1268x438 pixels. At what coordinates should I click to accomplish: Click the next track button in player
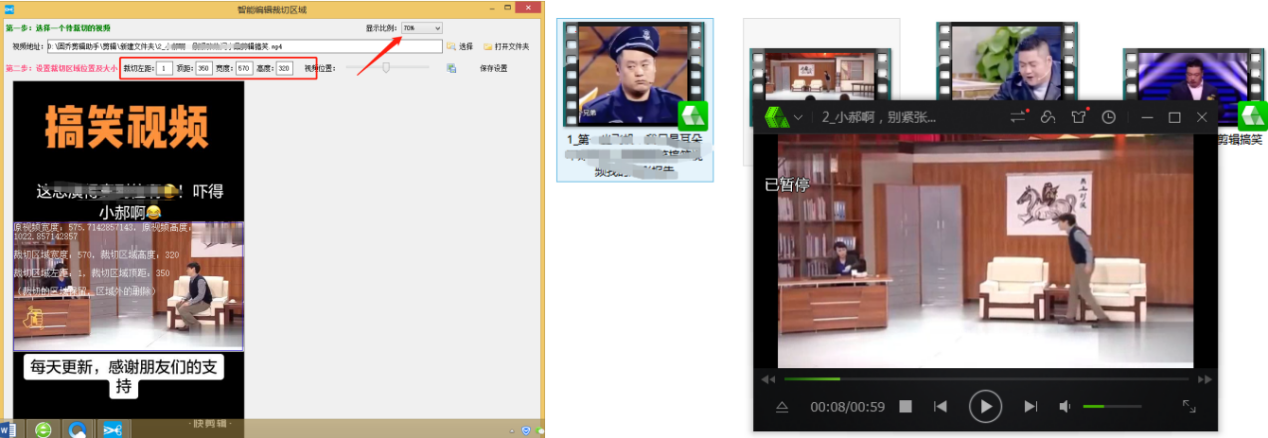[1031, 407]
